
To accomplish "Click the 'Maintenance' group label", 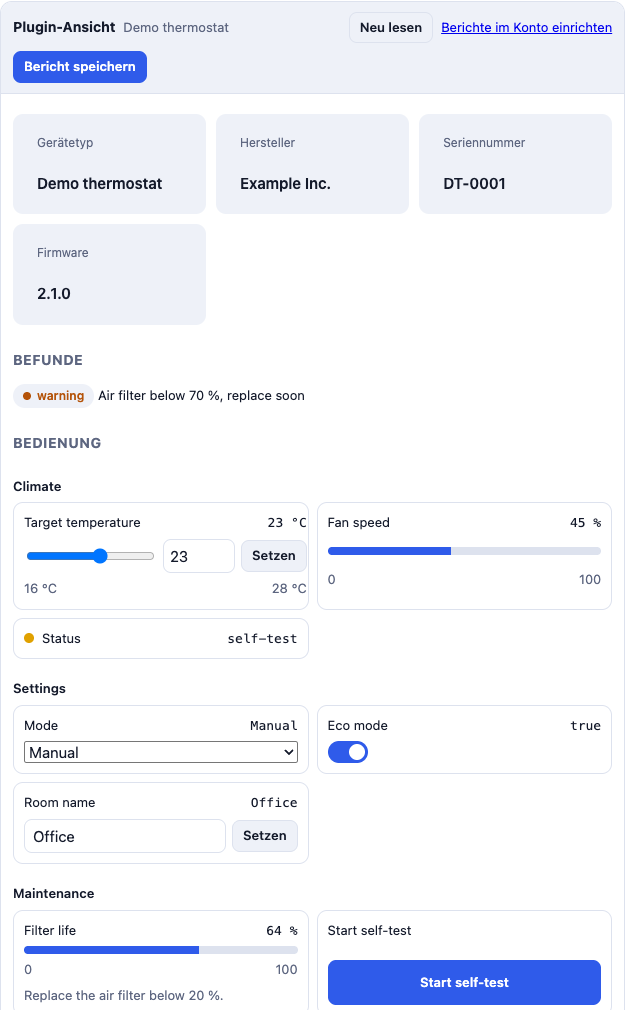I will tap(54, 893).
